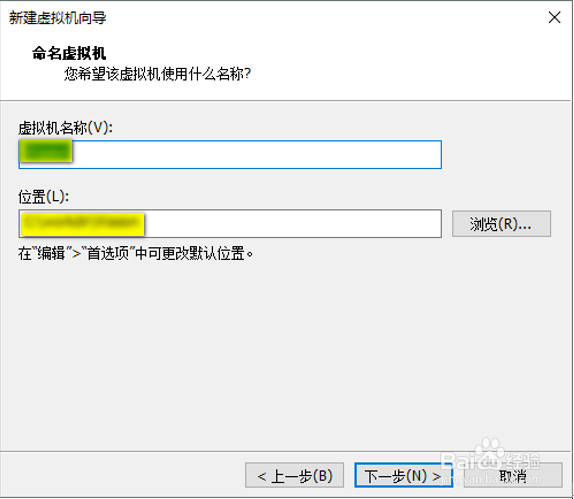Focus the 位置 path input field

coord(230,223)
